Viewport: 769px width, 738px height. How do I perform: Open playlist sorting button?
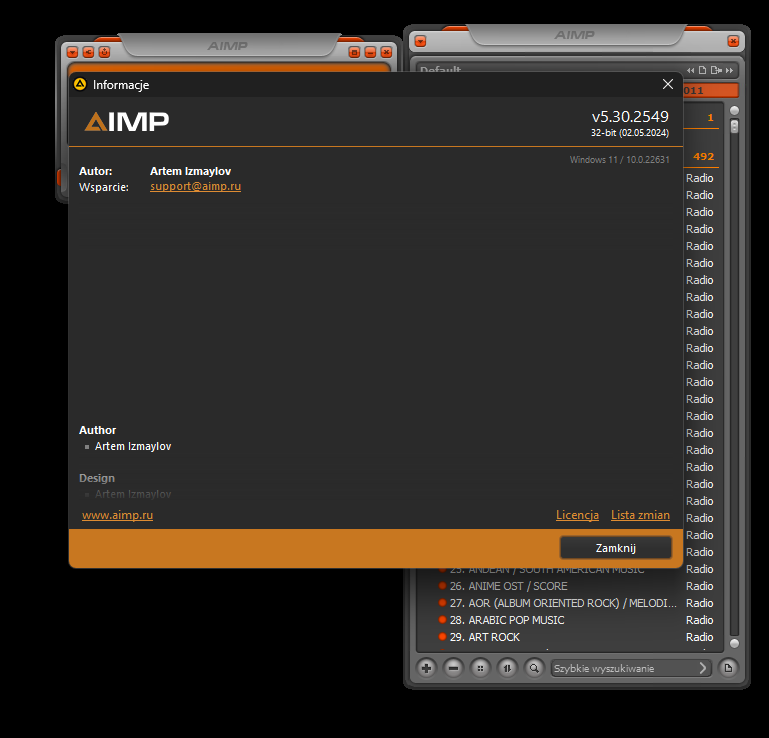coord(507,668)
